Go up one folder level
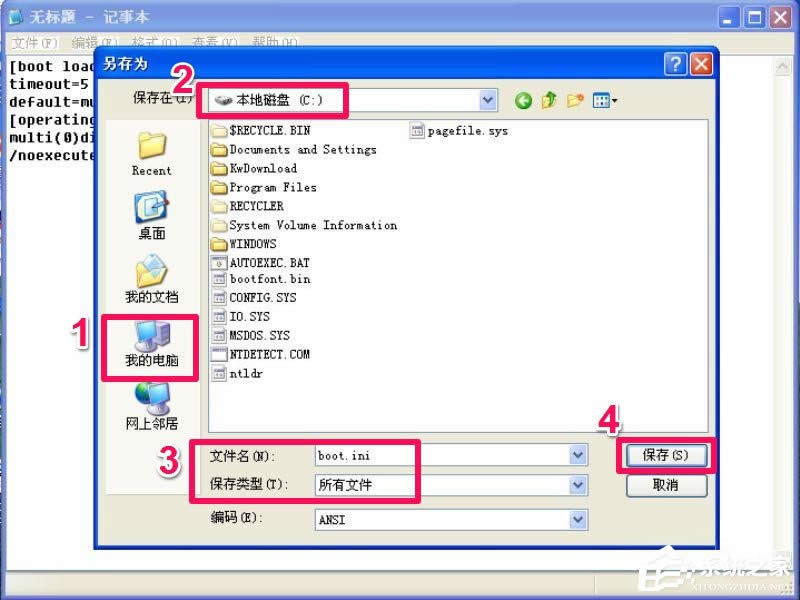This screenshot has width=800, height=600. coord(549,100)
